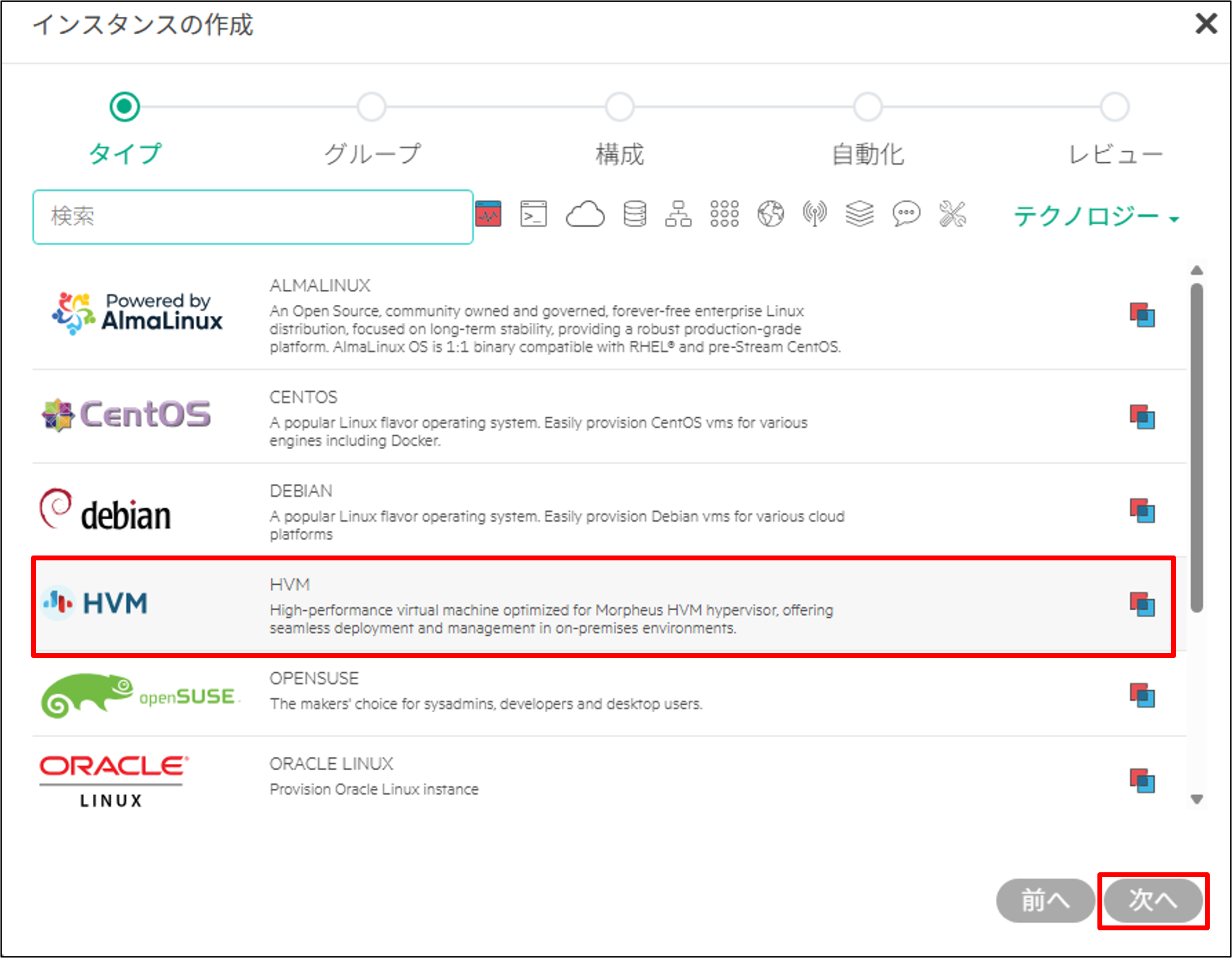Click the scrollbar down arrow
Viewport: 1232px width, 958px height.
pos(1197,800)
